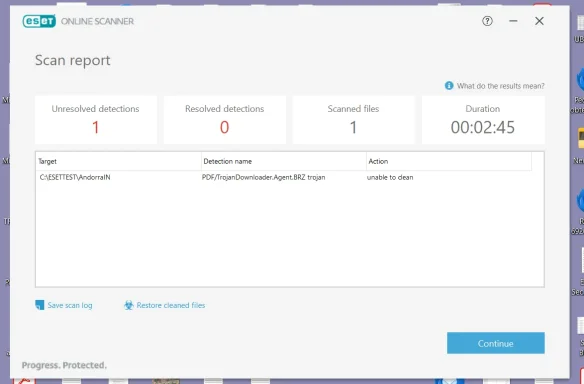Click the PDF/TrojanDownloader.Agent.BRZ trojan detection name
This screenshot has height=384, width=584.
(263, 177)
